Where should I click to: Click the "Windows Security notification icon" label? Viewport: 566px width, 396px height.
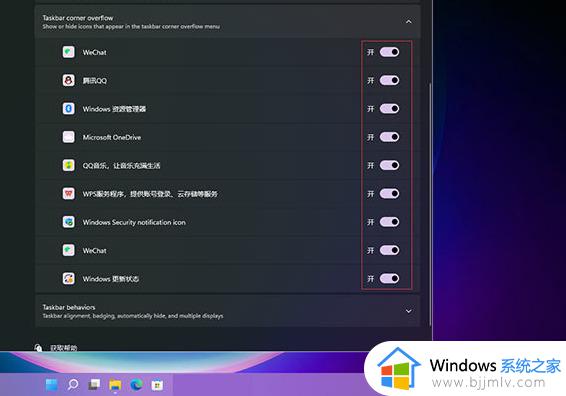134,222
